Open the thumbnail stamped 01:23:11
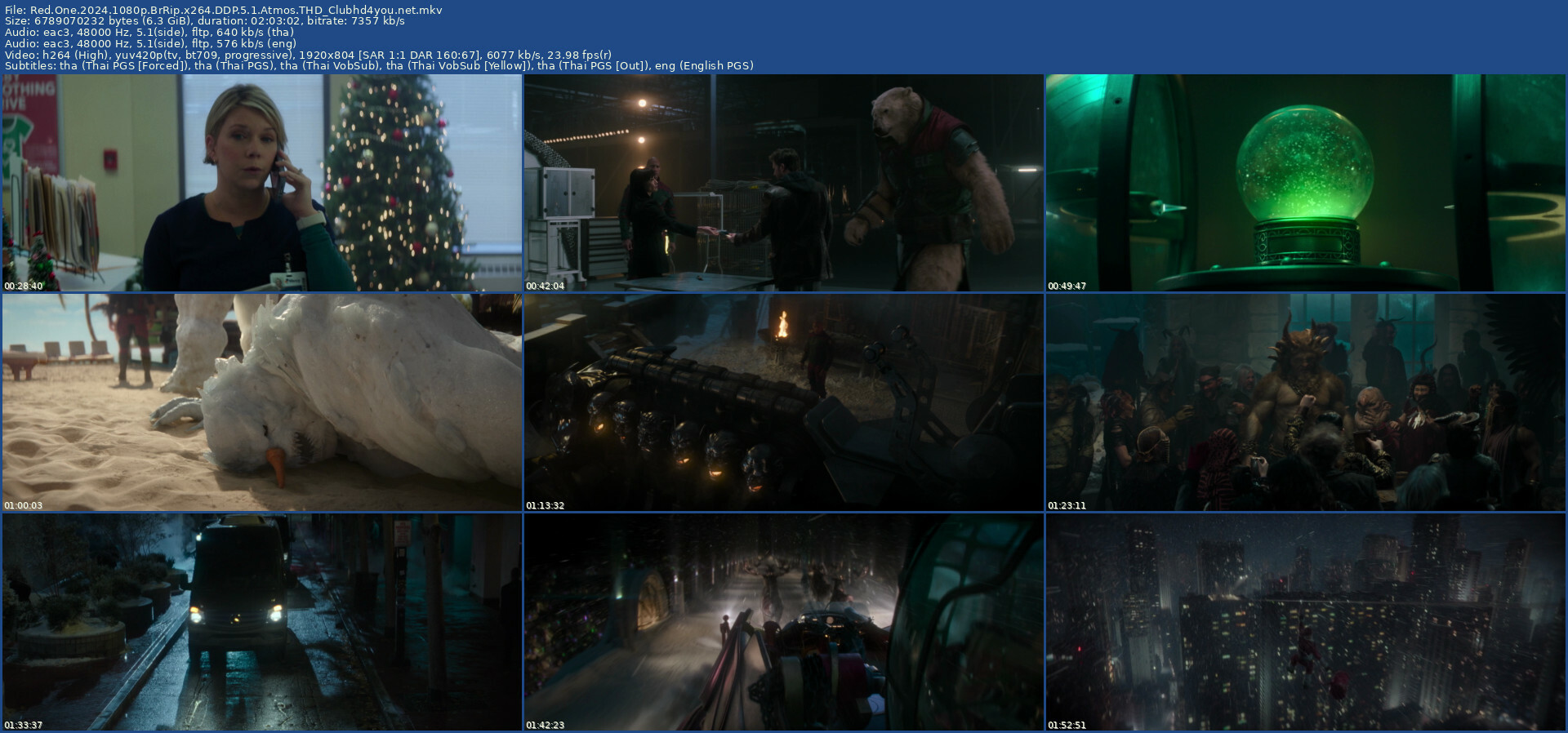 point(1306,402)
